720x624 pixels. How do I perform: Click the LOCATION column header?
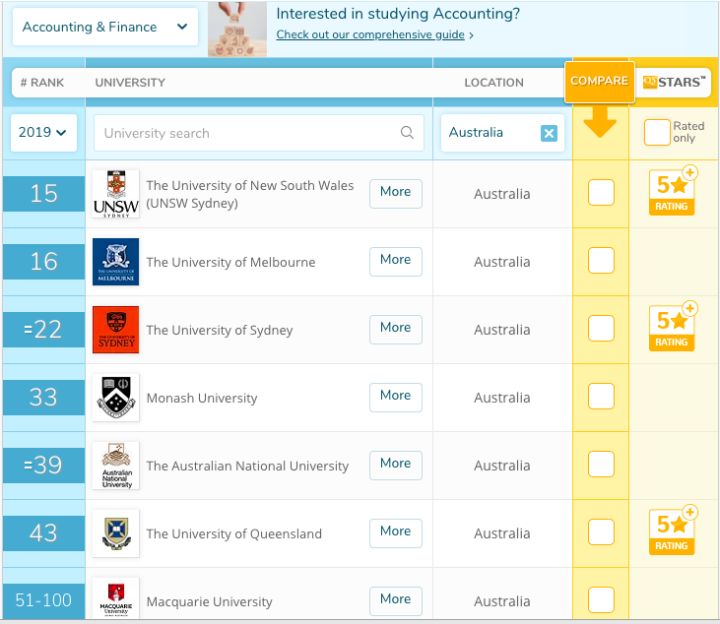coord(494,83)
